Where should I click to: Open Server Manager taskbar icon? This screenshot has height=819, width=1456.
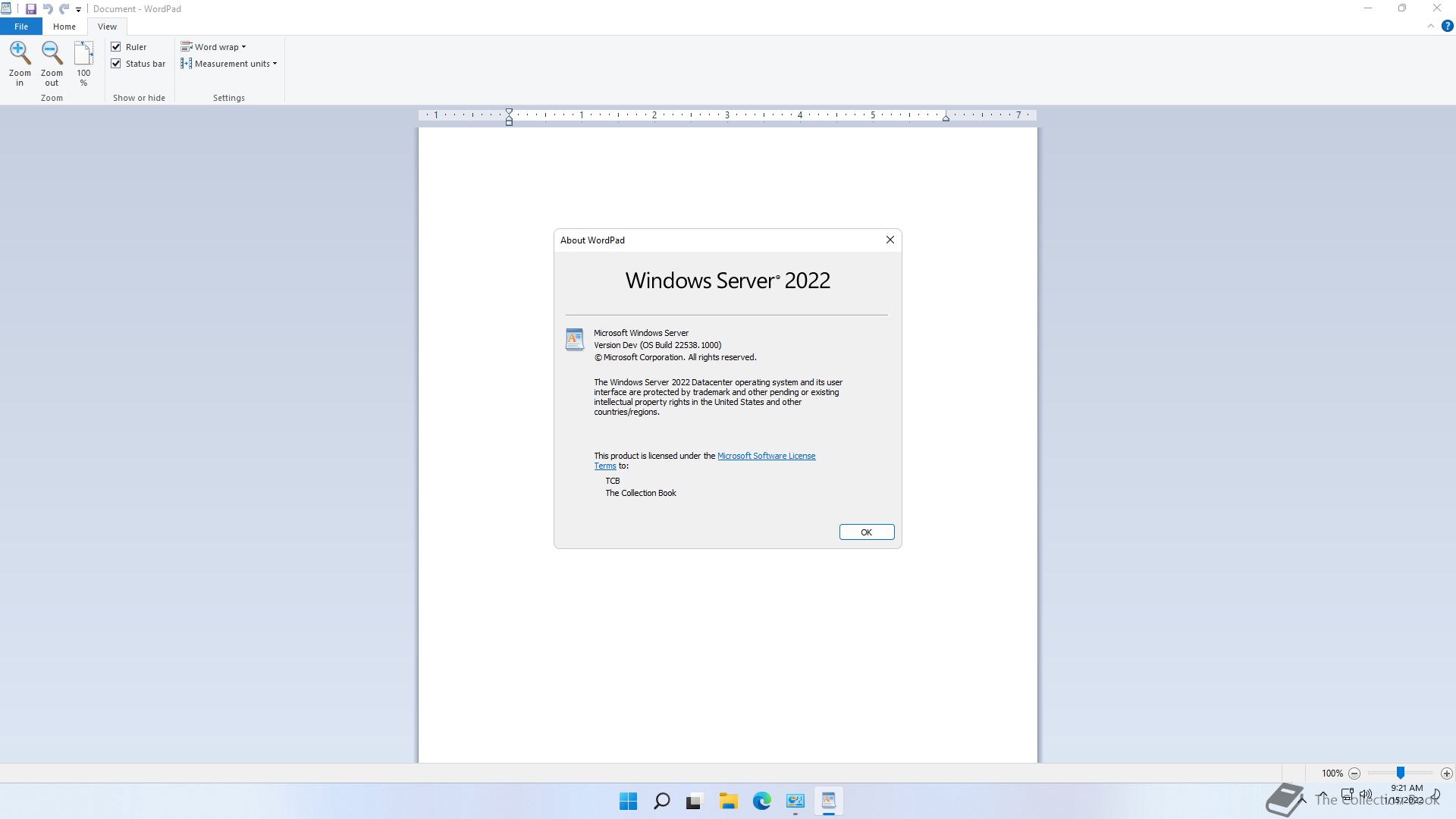tap(795, 801)
